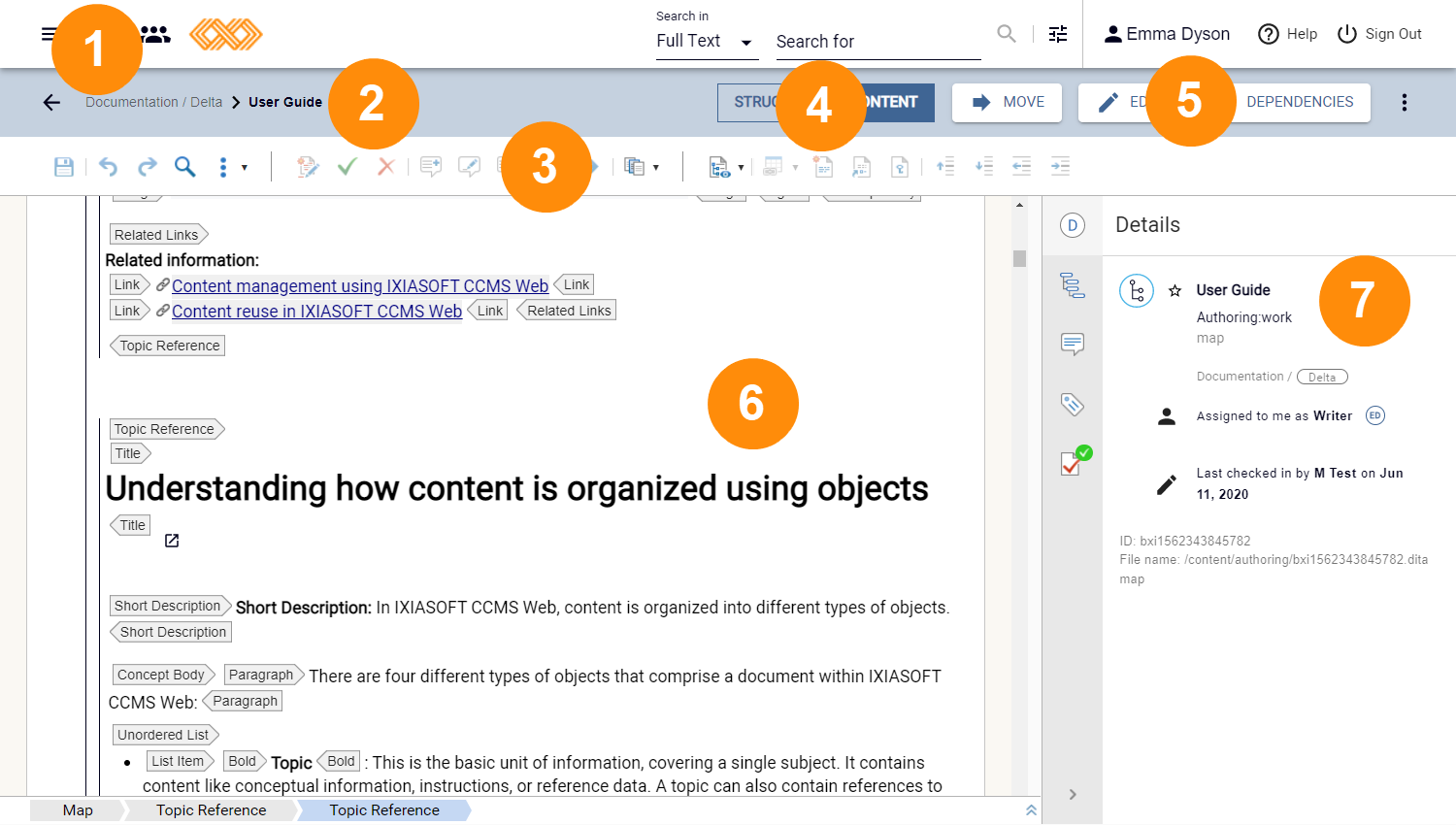
Task: Open the map structure tree side tab
Action: pyautogui.click(x=1073, y=284)
